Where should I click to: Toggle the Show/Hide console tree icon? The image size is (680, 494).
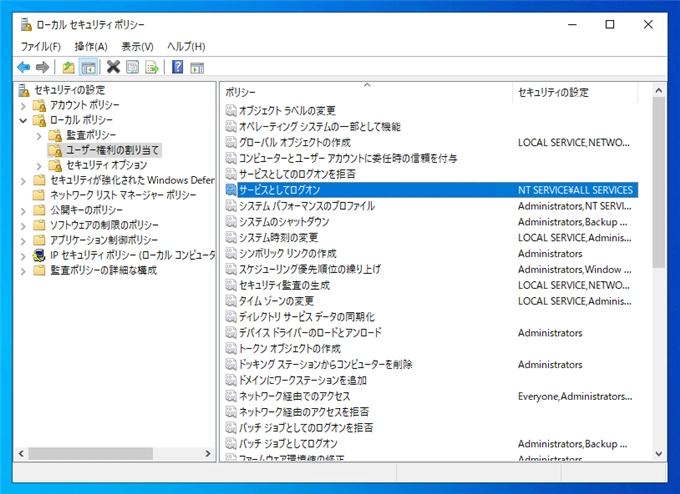pyautogui.click(x=88, y=67)
